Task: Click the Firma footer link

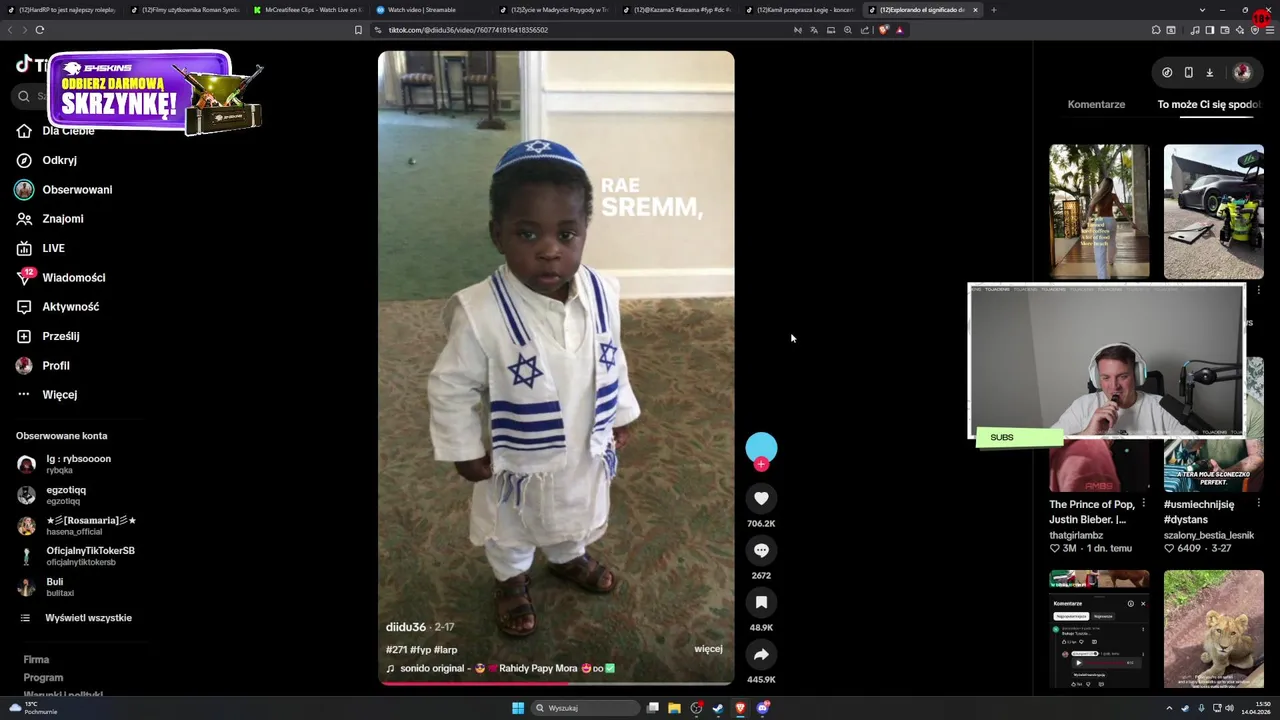Action: click(36, 660)
